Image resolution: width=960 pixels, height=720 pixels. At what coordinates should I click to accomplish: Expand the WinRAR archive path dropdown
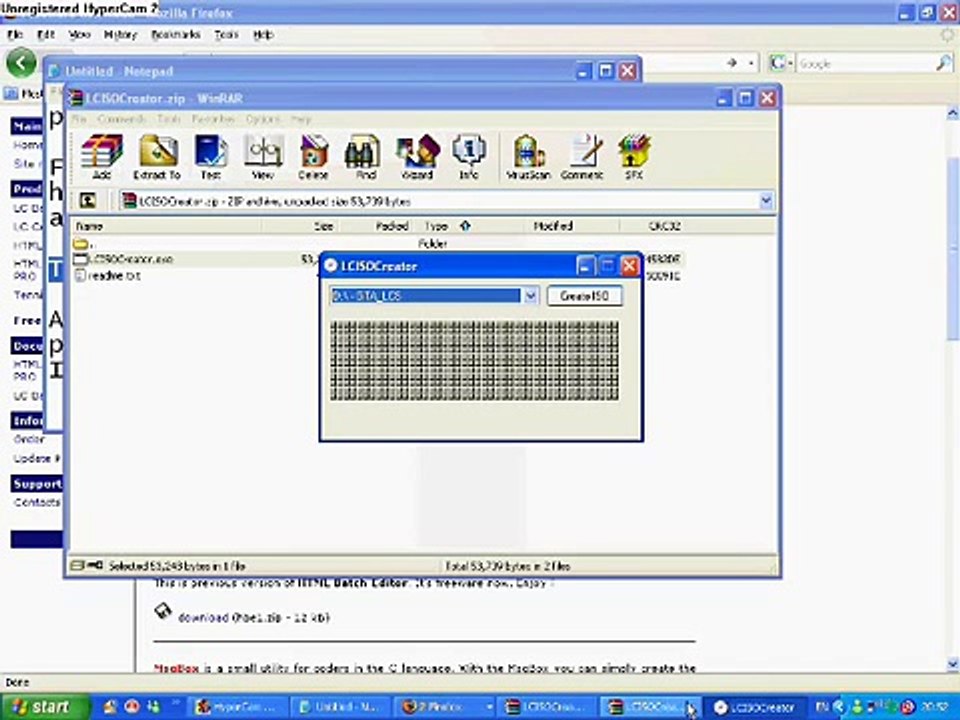click(x=765, y=201)
